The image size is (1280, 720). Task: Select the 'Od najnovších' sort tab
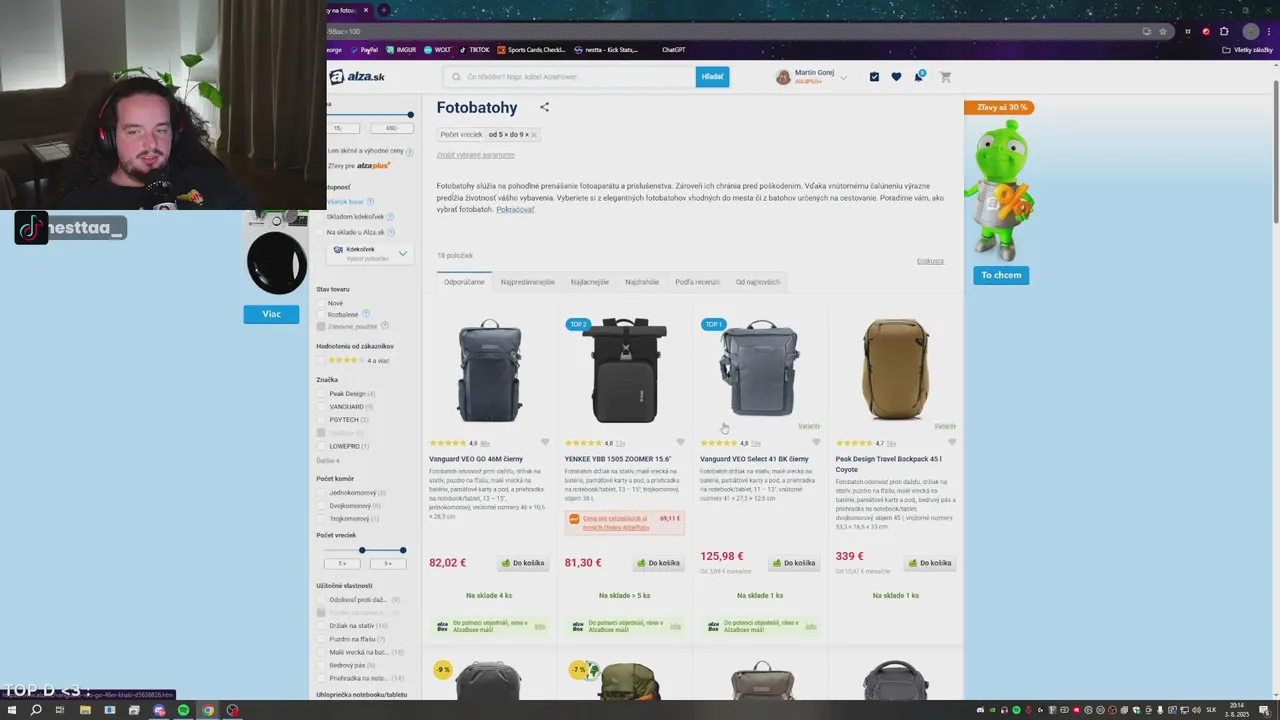[x=757, y=282]
